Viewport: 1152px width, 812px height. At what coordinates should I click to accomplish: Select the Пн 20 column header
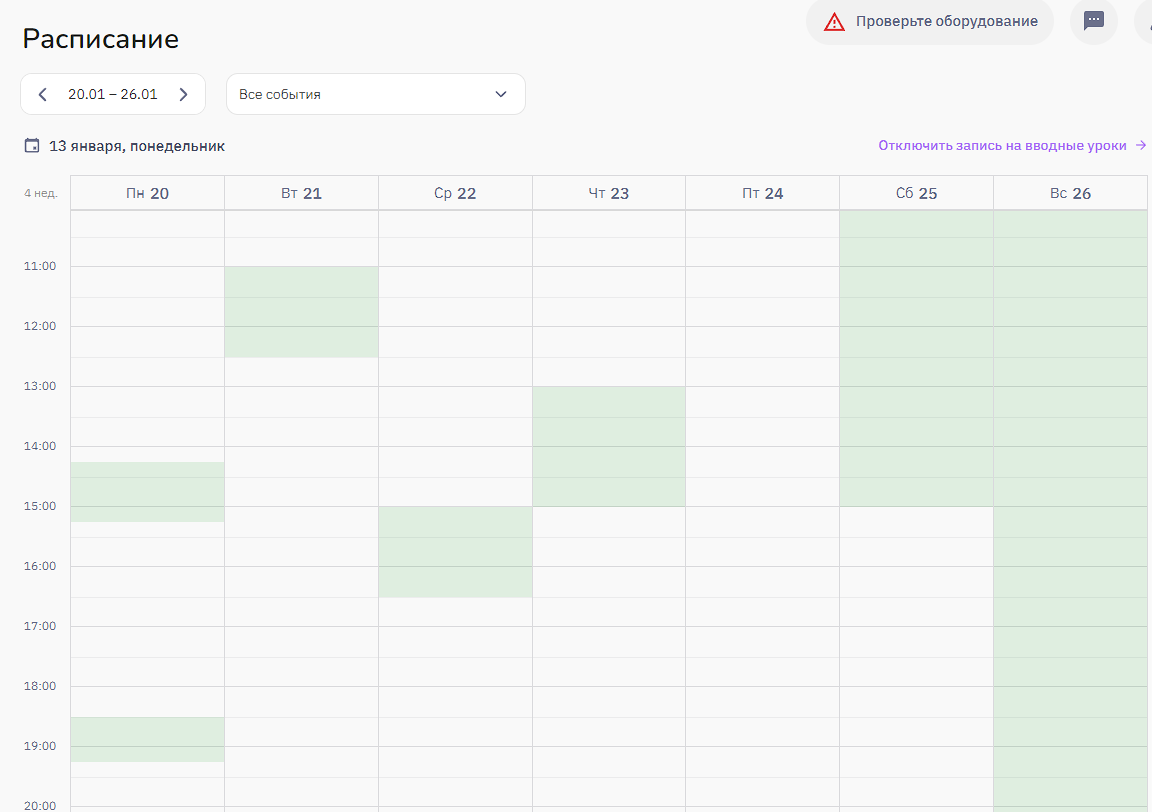click(147, 194)
